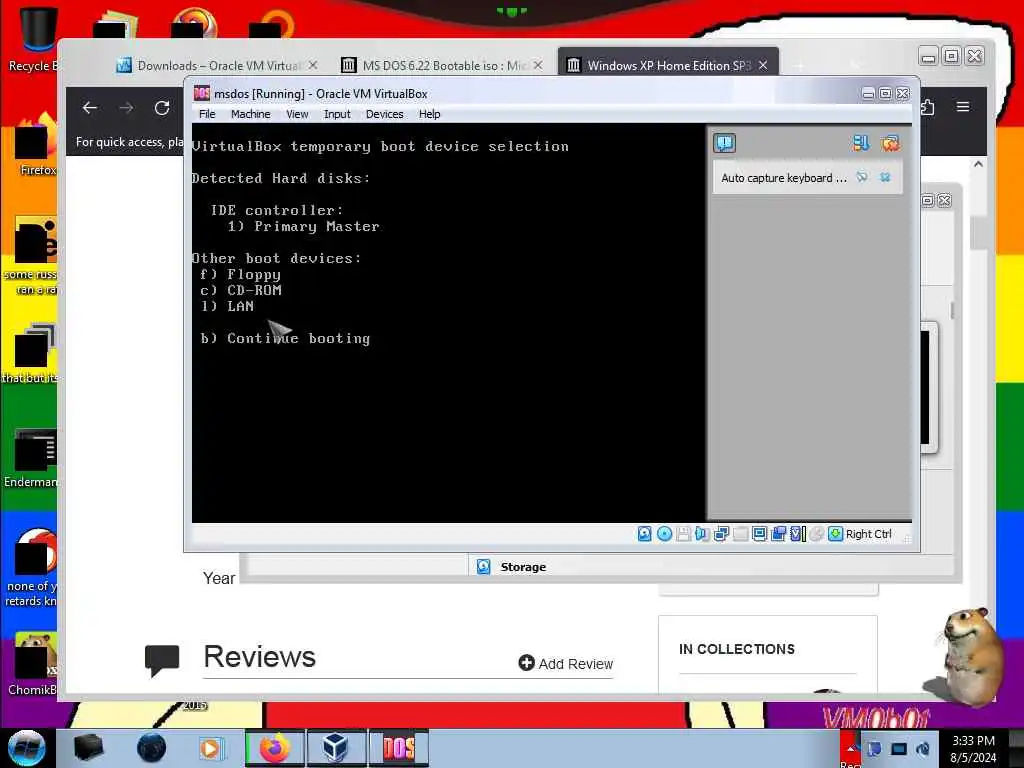
Task: Click the Reviews speech bubble icon
Action: coord(161,660)
